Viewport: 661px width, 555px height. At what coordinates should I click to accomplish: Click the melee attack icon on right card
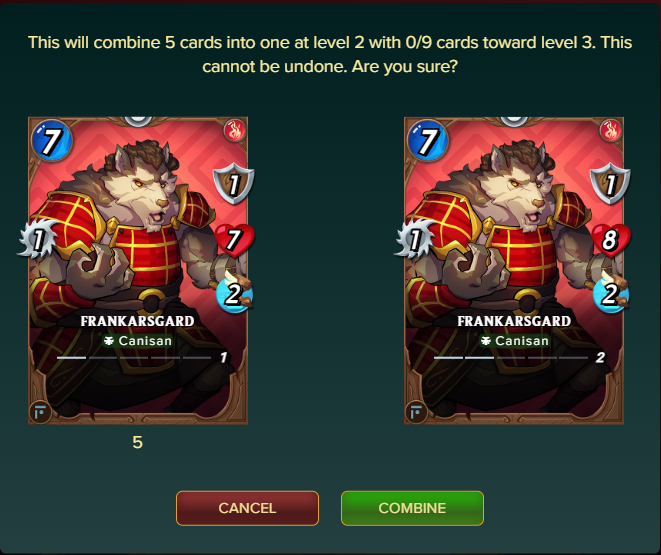click(414, 239)
